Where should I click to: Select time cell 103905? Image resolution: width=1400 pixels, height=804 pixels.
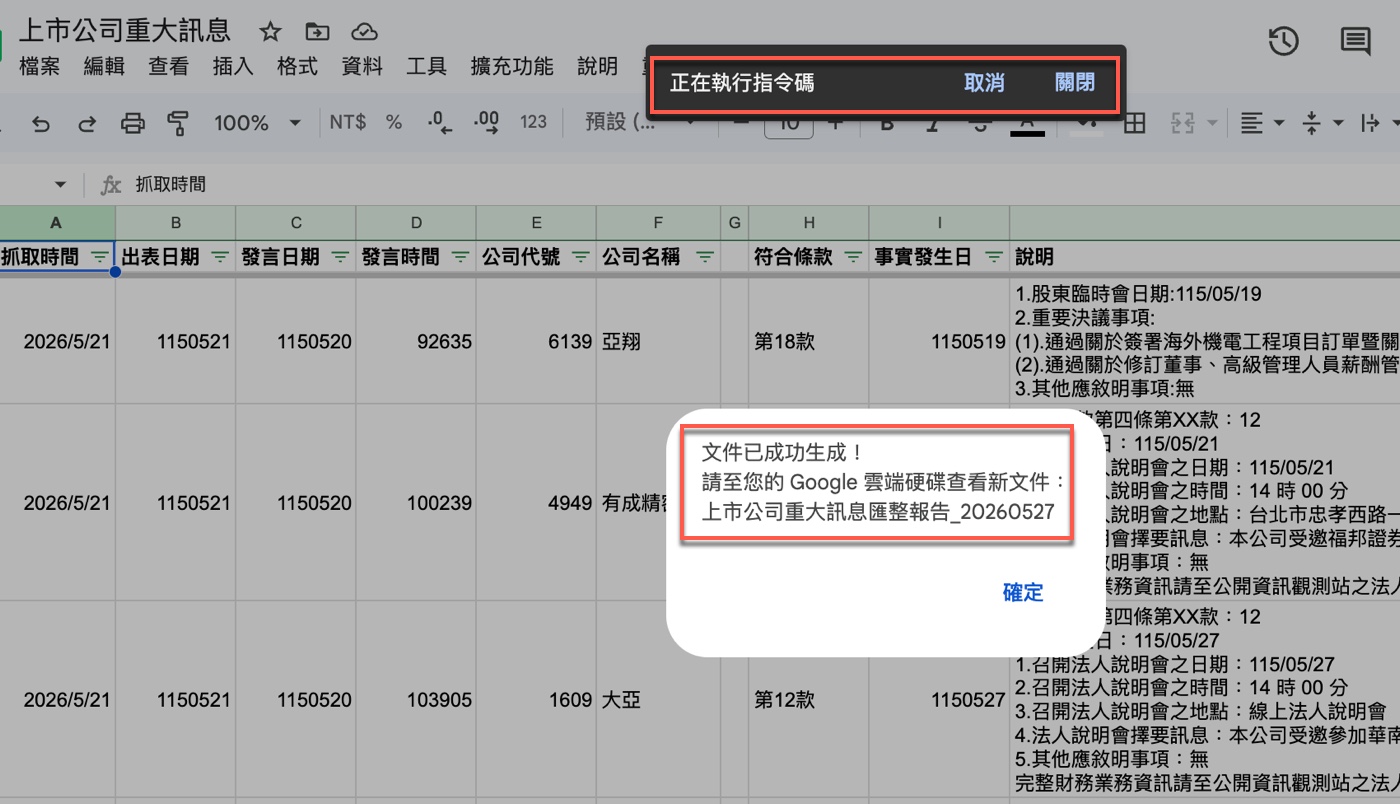pyautogui.click(x=416, y=701)
